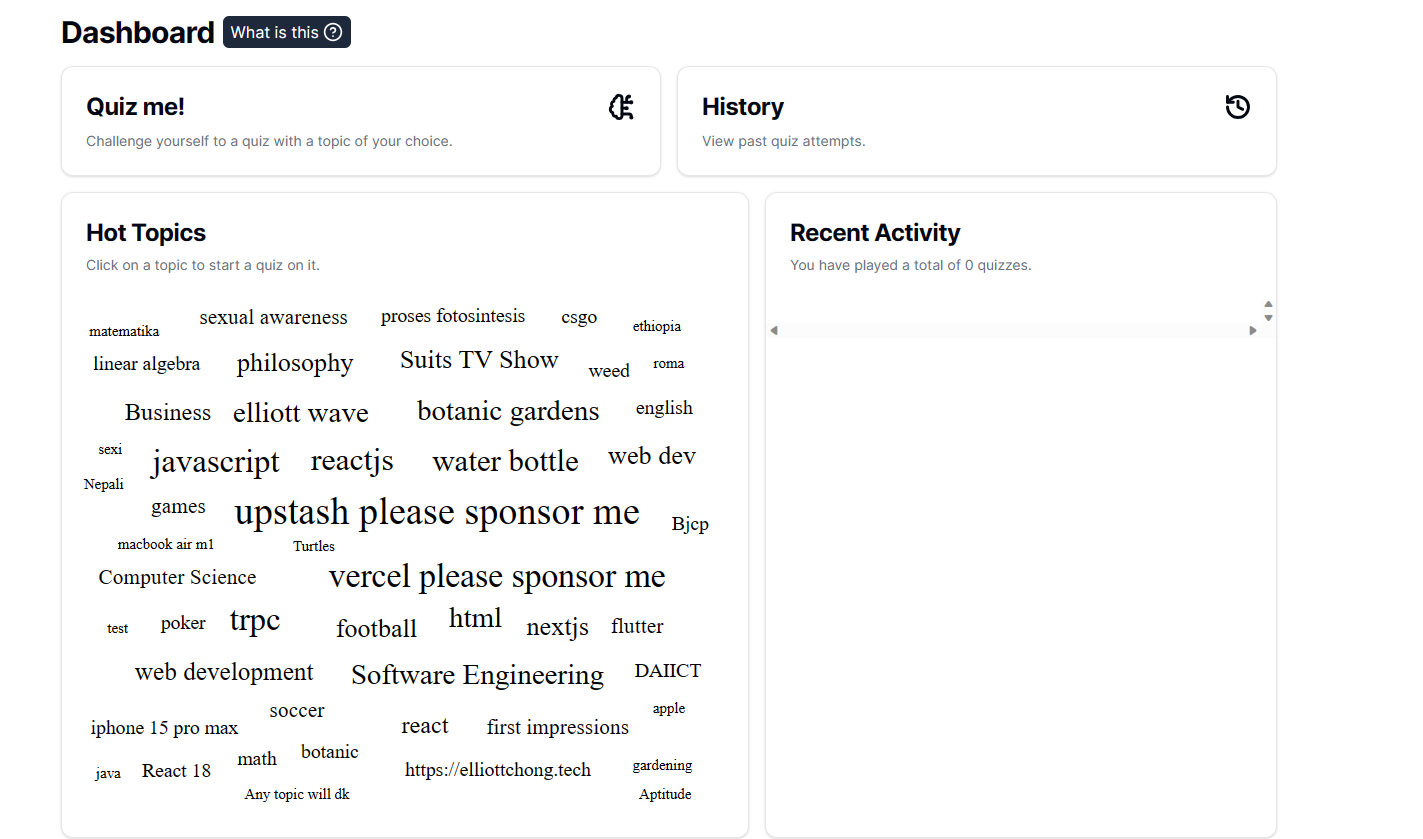Image resolution: width=1423 pixels, height=839 pixels.
Task: Click the brain icon in Quiz me card
Action: 621,107
